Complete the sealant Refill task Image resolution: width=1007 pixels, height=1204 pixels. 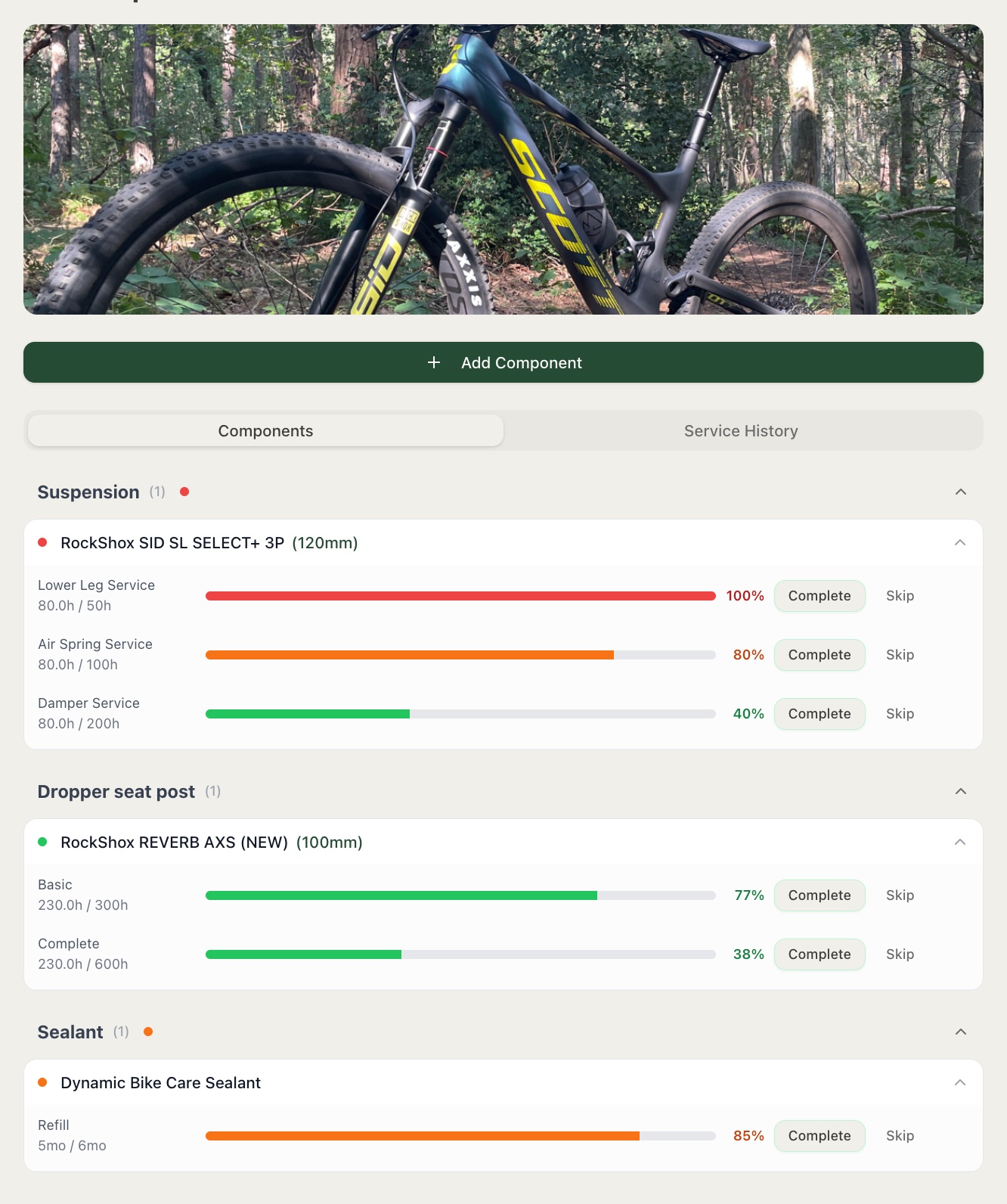[820, 1136]
